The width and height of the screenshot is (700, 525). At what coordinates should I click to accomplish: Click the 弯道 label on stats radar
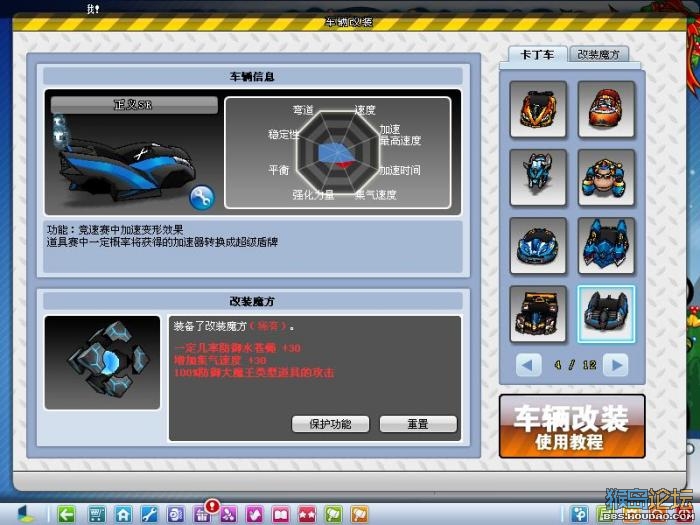tap(303, 110)
